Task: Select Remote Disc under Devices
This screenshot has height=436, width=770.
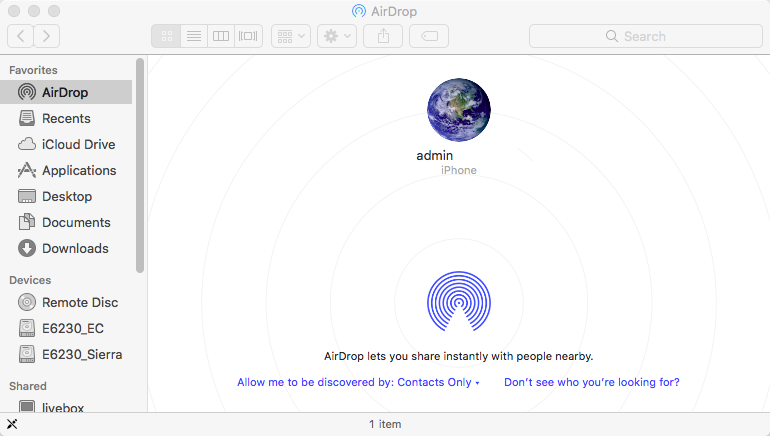Action: click(79, 302)
